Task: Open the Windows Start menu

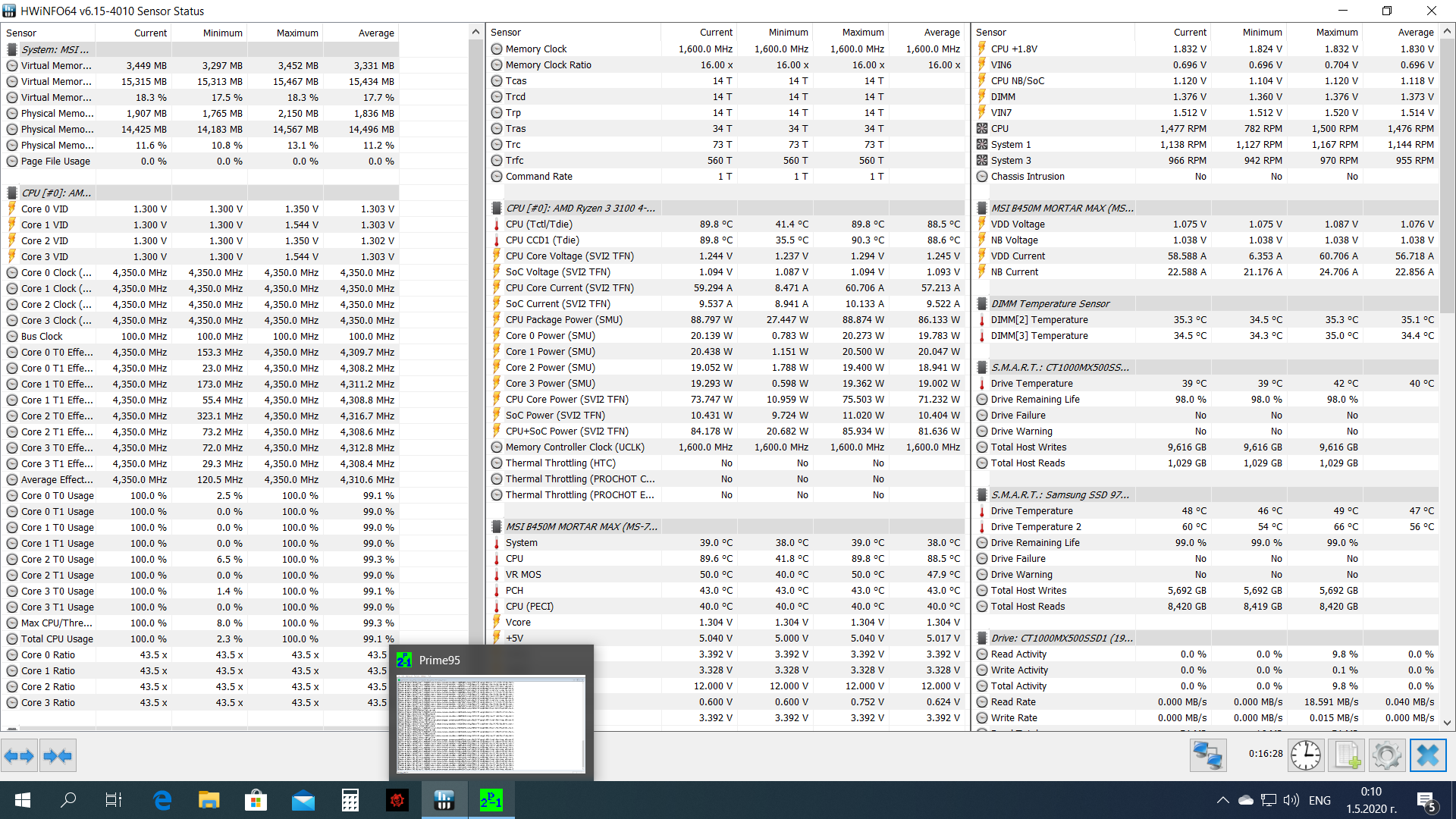Action: coord(23,800)
